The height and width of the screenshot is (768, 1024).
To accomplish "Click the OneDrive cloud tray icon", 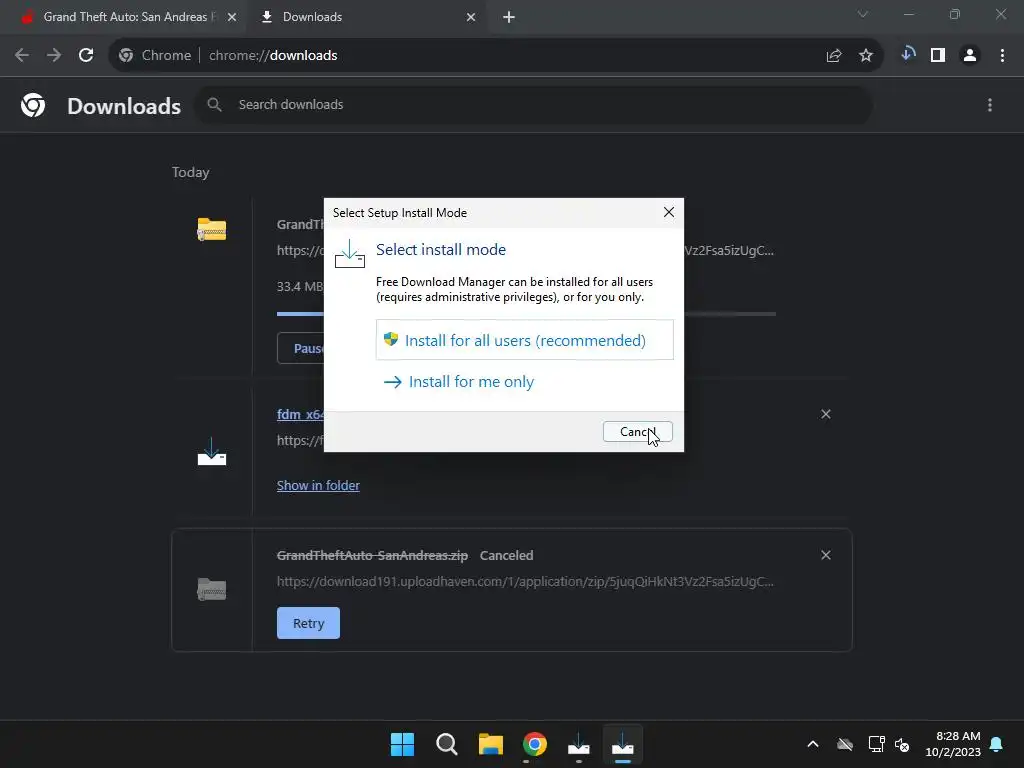I will [x=844, y=744].
